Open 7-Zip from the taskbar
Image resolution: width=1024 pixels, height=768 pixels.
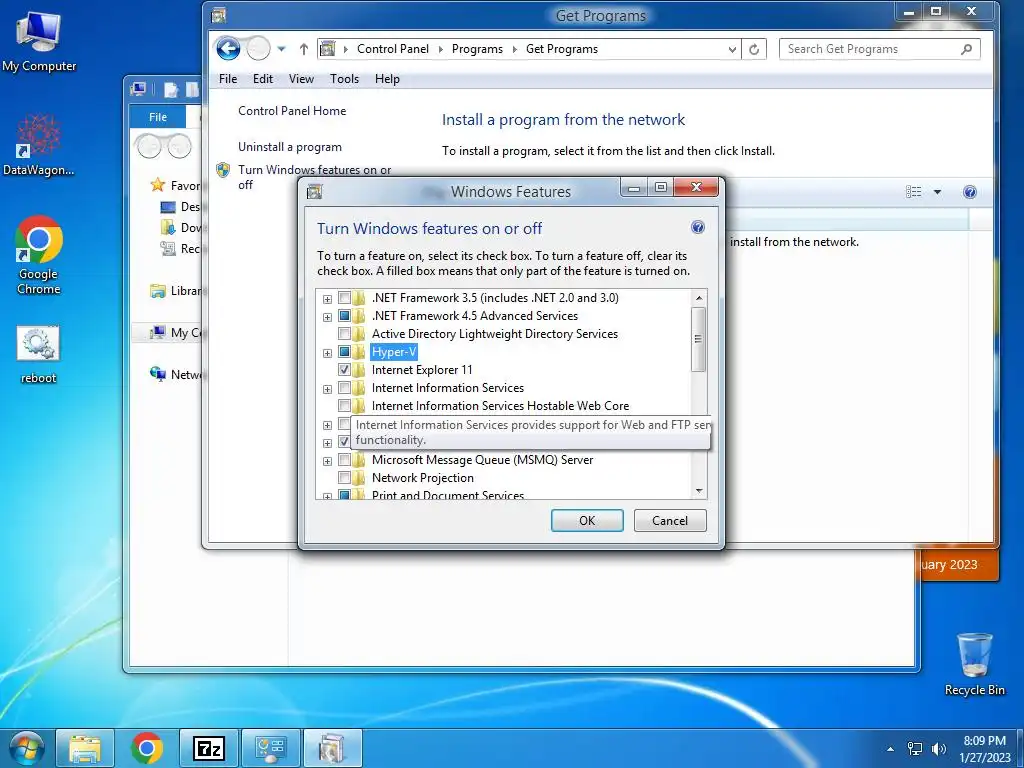209,748
